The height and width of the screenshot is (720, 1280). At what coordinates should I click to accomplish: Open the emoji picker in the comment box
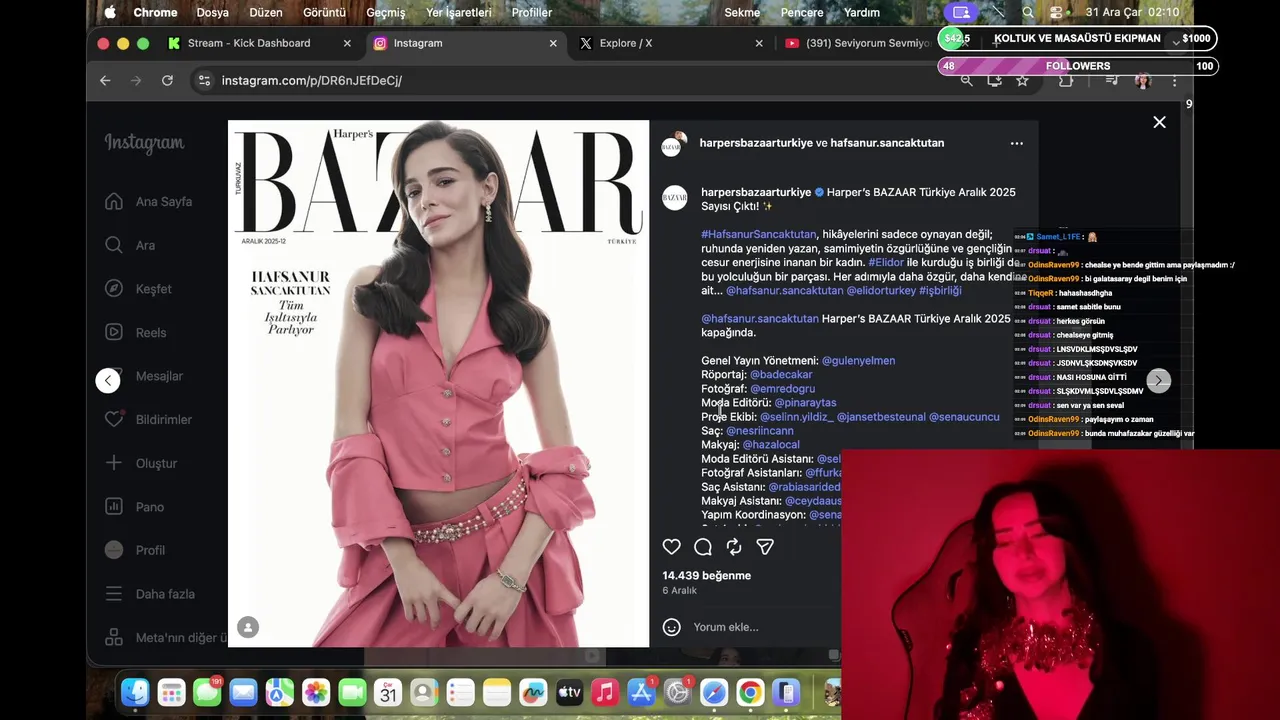pos(672,627)
